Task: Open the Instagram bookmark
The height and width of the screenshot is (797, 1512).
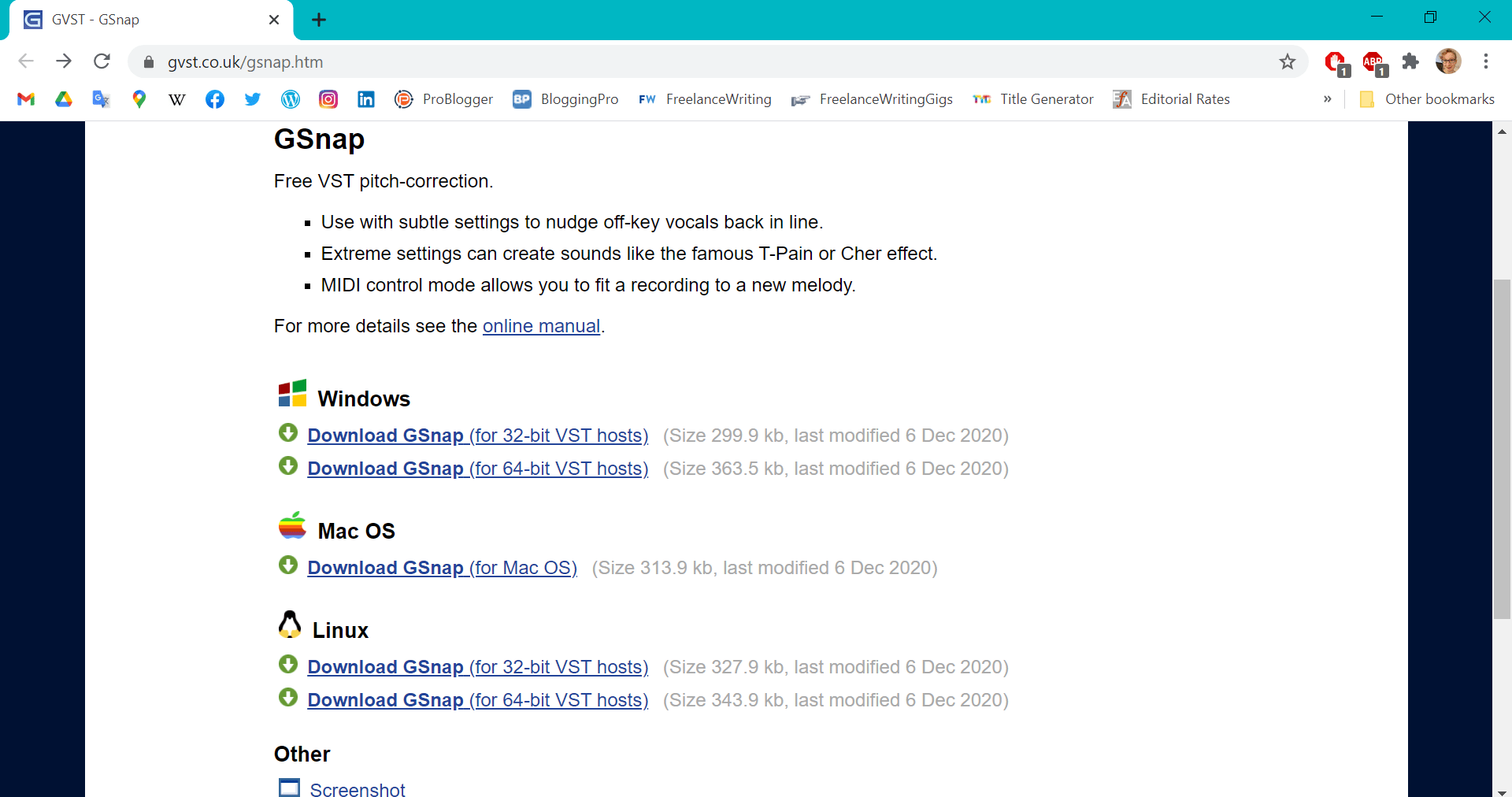Action: 328,99
